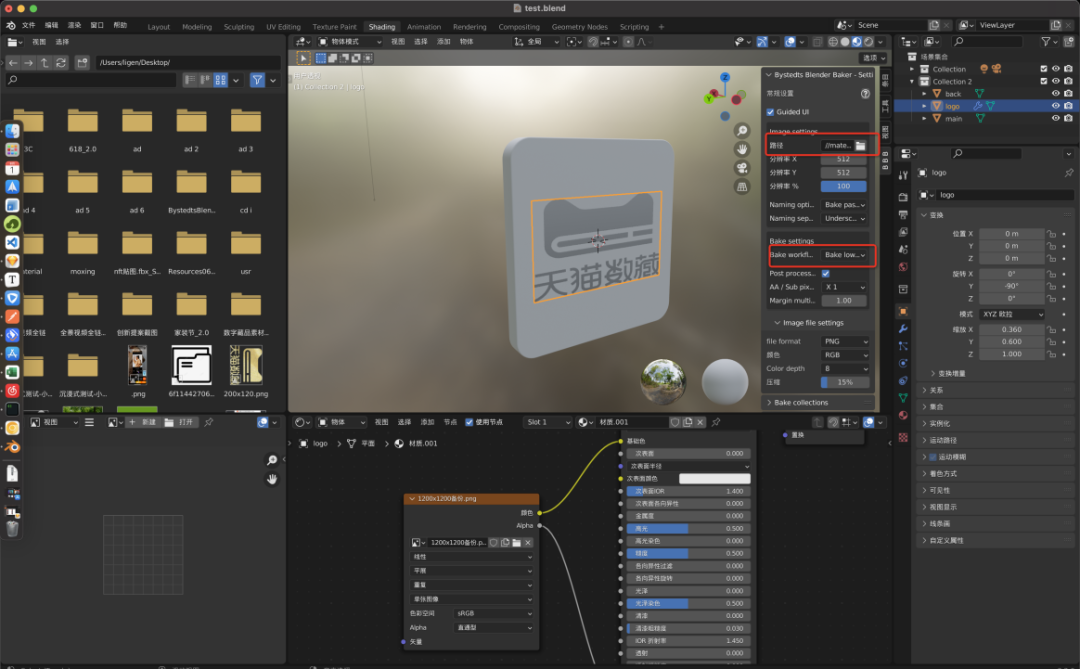Create new folder in file browser
Viewport: 1080px width, 669px height.
tap(82, 63)
